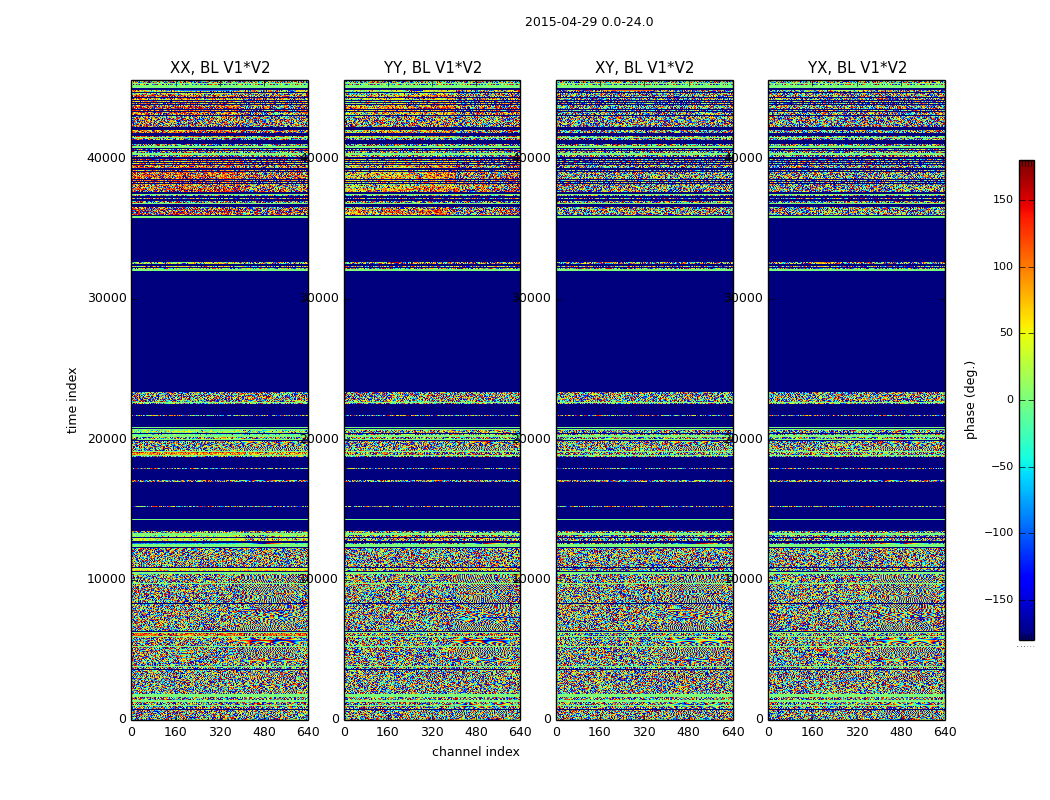
Task: Click colorbar tick label 100
Action: [x=1002, y=266]
